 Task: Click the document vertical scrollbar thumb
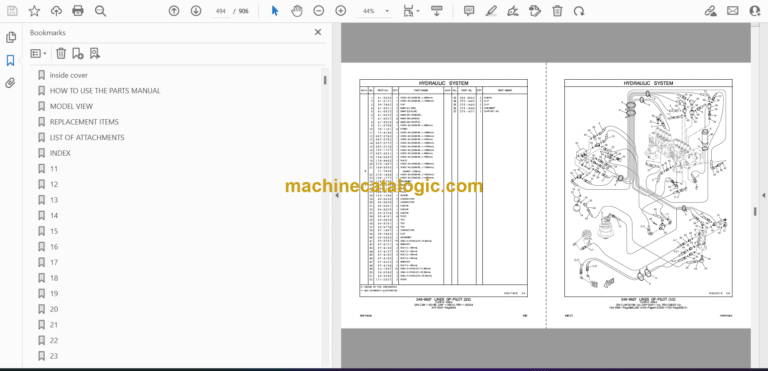755,212
